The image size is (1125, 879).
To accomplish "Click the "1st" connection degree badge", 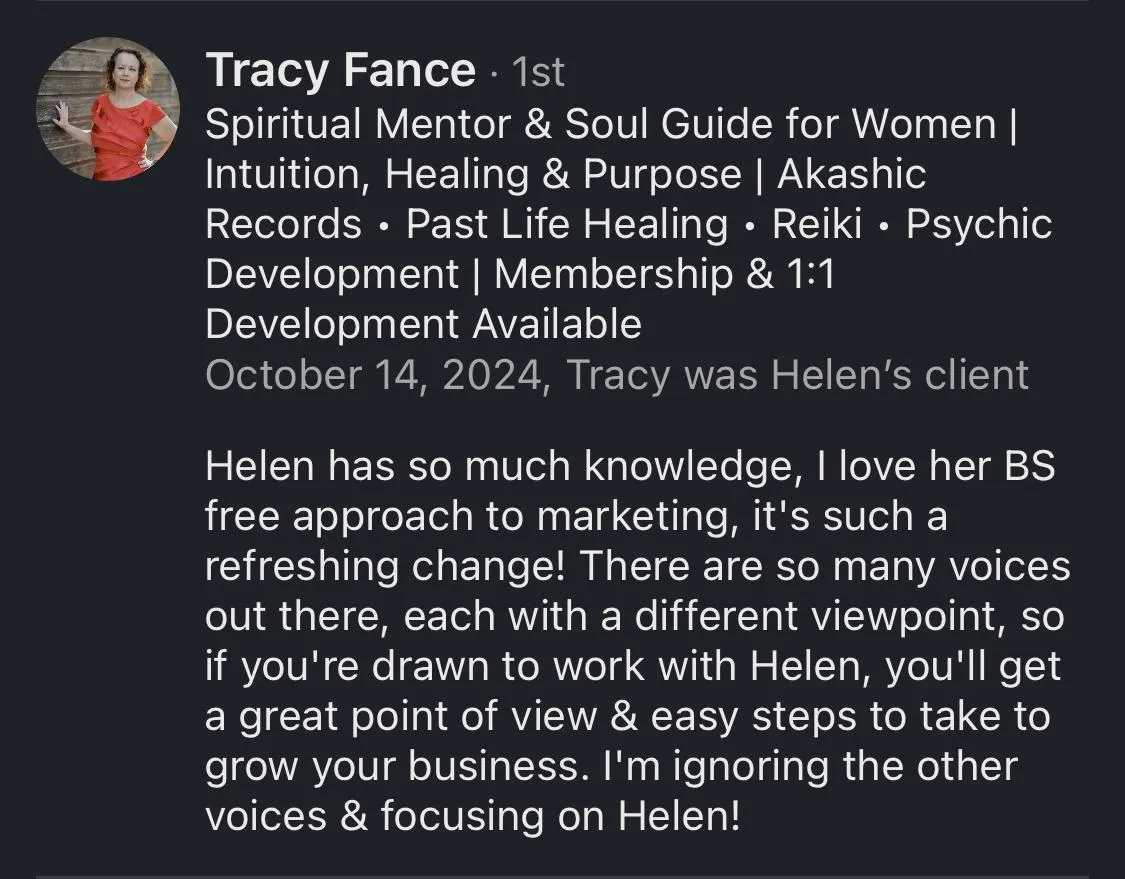I will (x=538, y=72).
